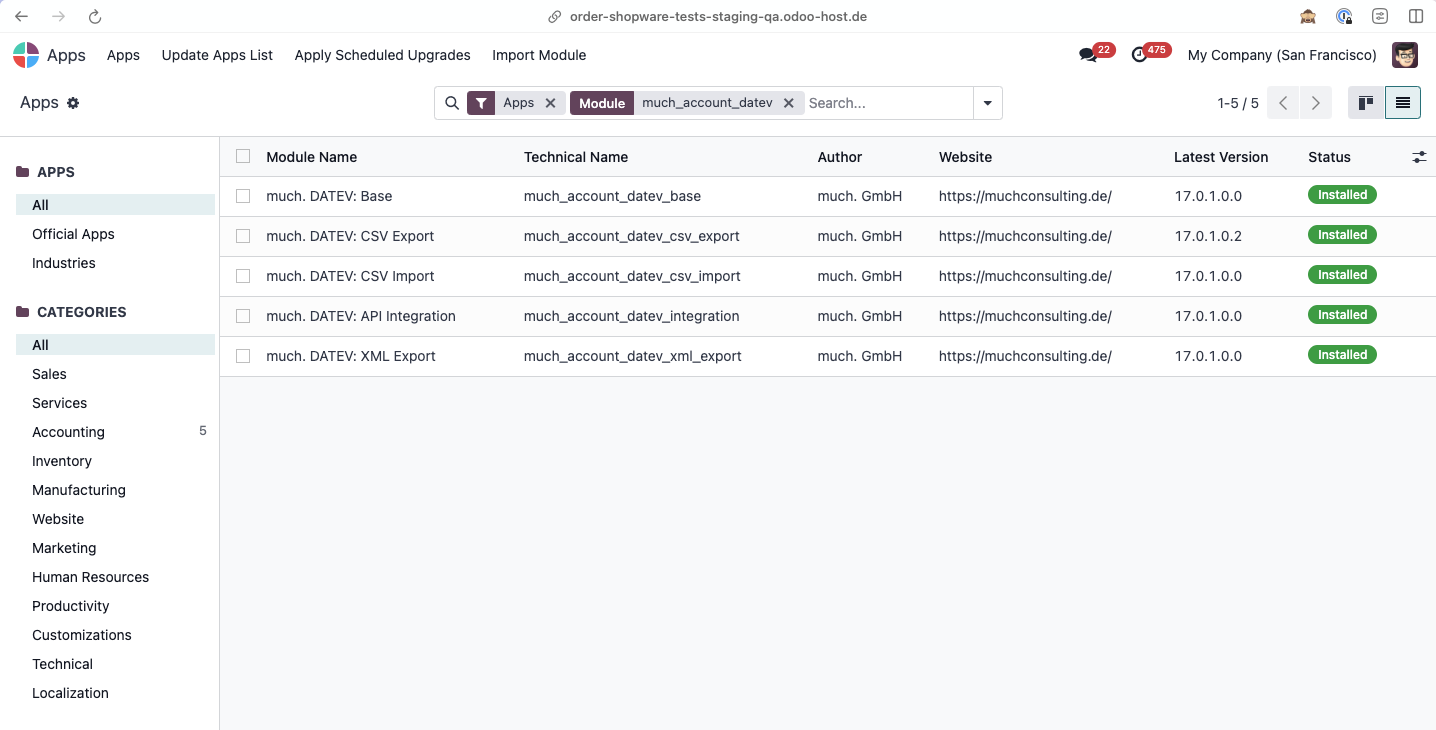Check the much. DATEV: XML Export row checkbox
The height and width of the screenshot is (730, 1436).
(243, 356)
